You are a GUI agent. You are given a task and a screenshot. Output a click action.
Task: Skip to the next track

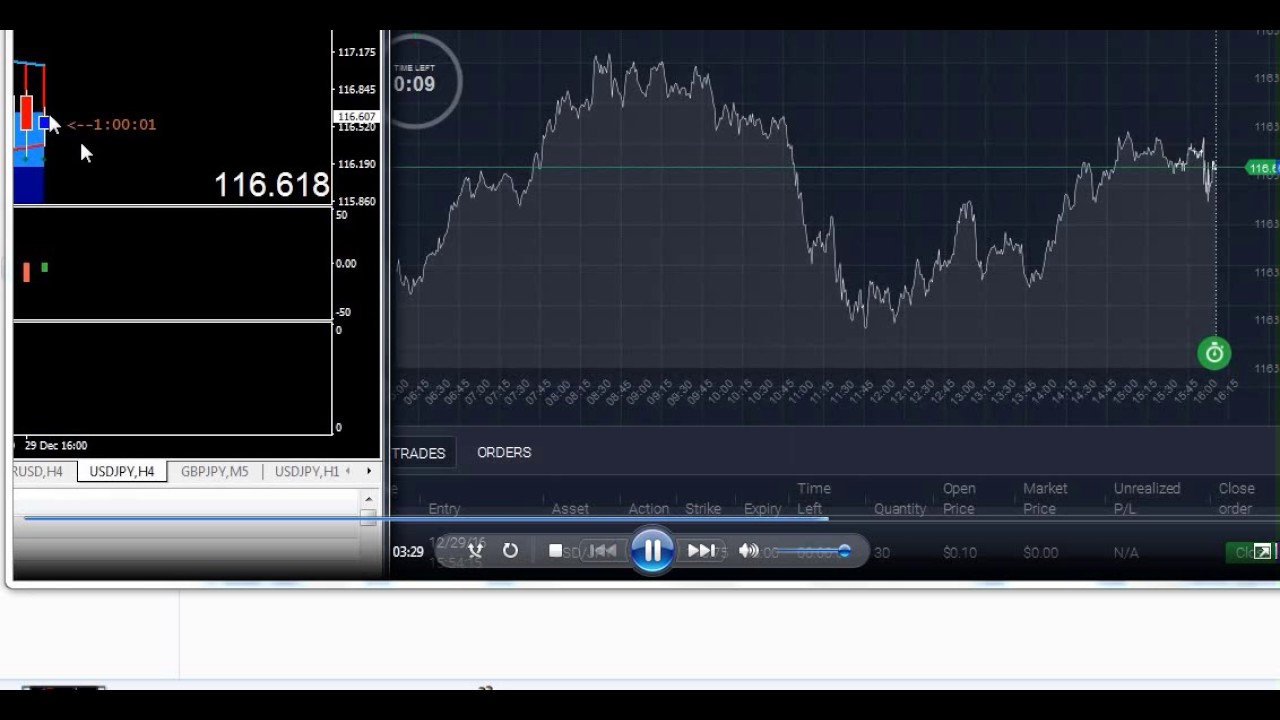[701, 551]
